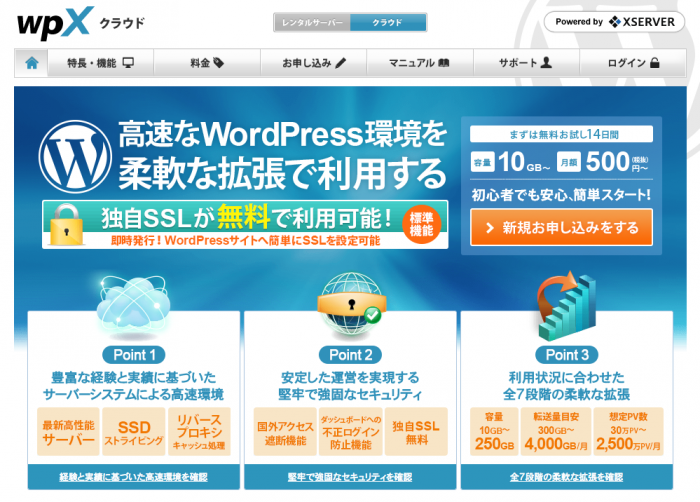This screenshot has height=502, width=700.
Task: Click the wpX cloud logo
Action: (81, 22)
